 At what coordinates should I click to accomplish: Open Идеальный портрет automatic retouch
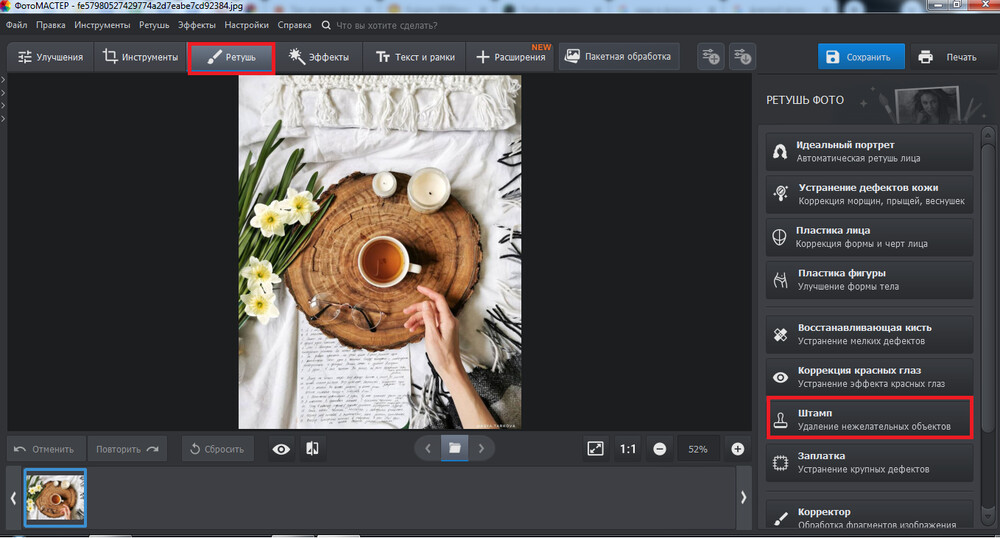(869, 151)
